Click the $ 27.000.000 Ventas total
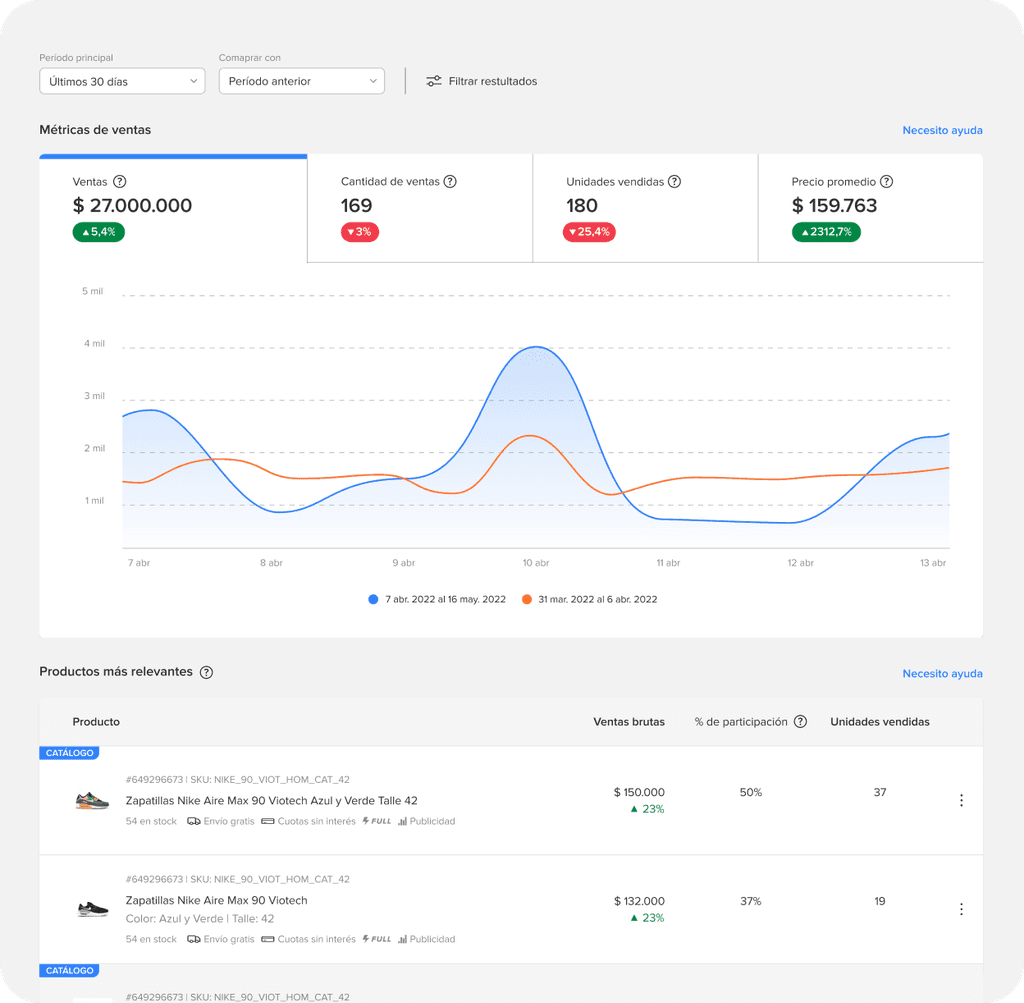 point(132,206)
